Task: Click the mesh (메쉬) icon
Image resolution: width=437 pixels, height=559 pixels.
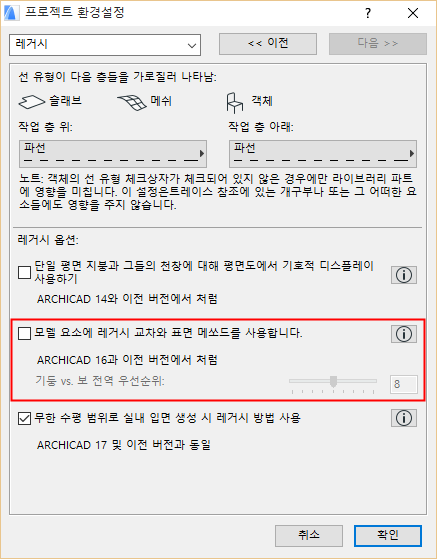Action: click(132, 103)
